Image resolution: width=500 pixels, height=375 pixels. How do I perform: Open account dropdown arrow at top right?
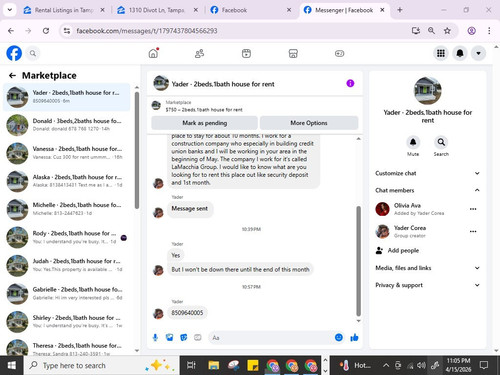[x=478, y=53]
